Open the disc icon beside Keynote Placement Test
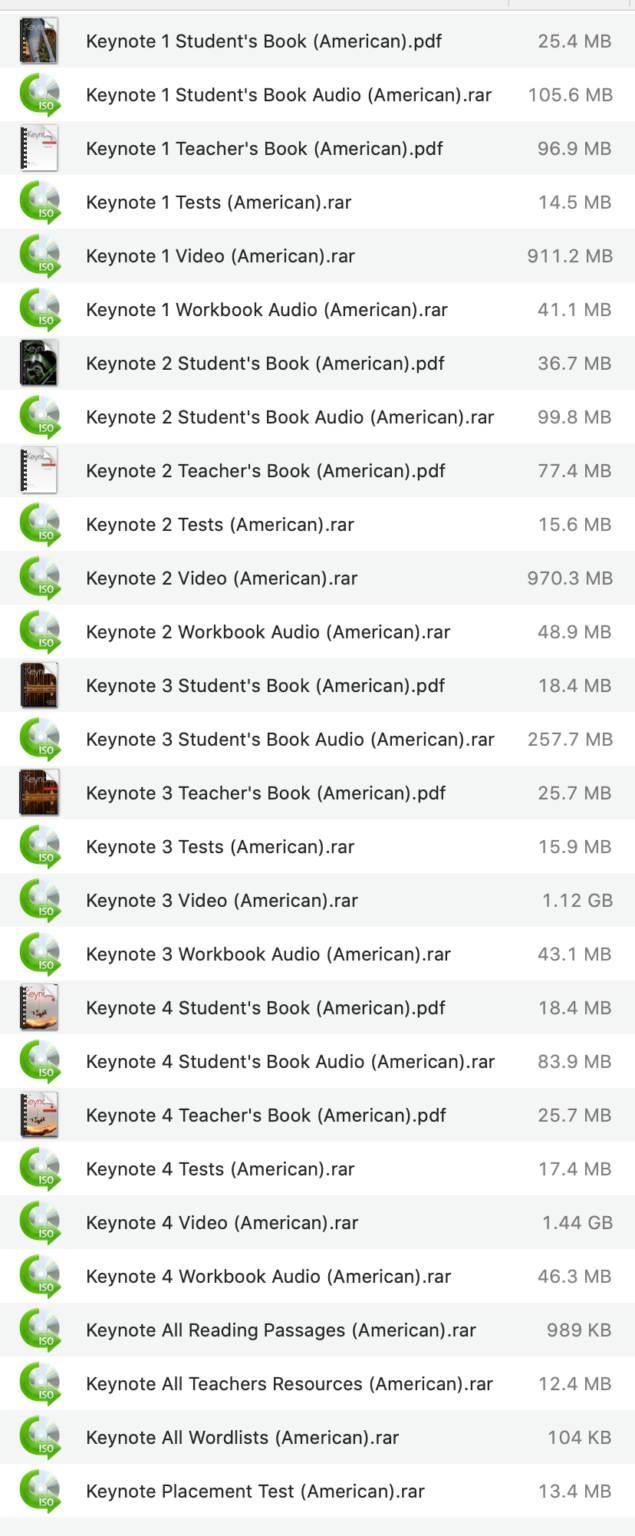This screenshot has width=635, height=1536. coord(39,1491)
